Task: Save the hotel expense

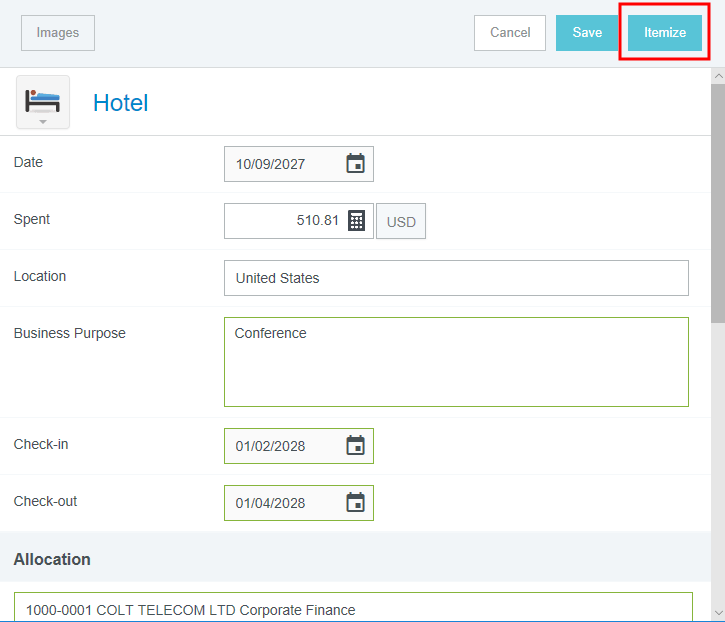Action: point(587,33)
